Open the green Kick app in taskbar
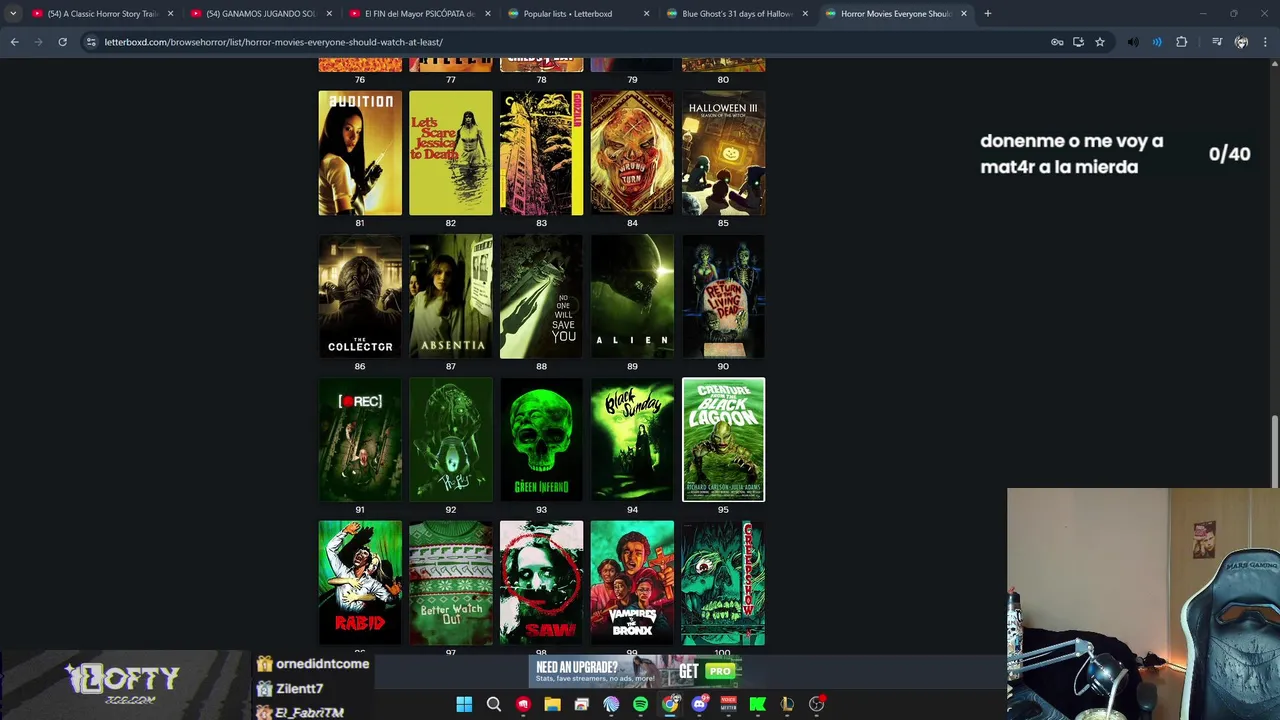The image size is (1280, 720). tap(758, 704)
